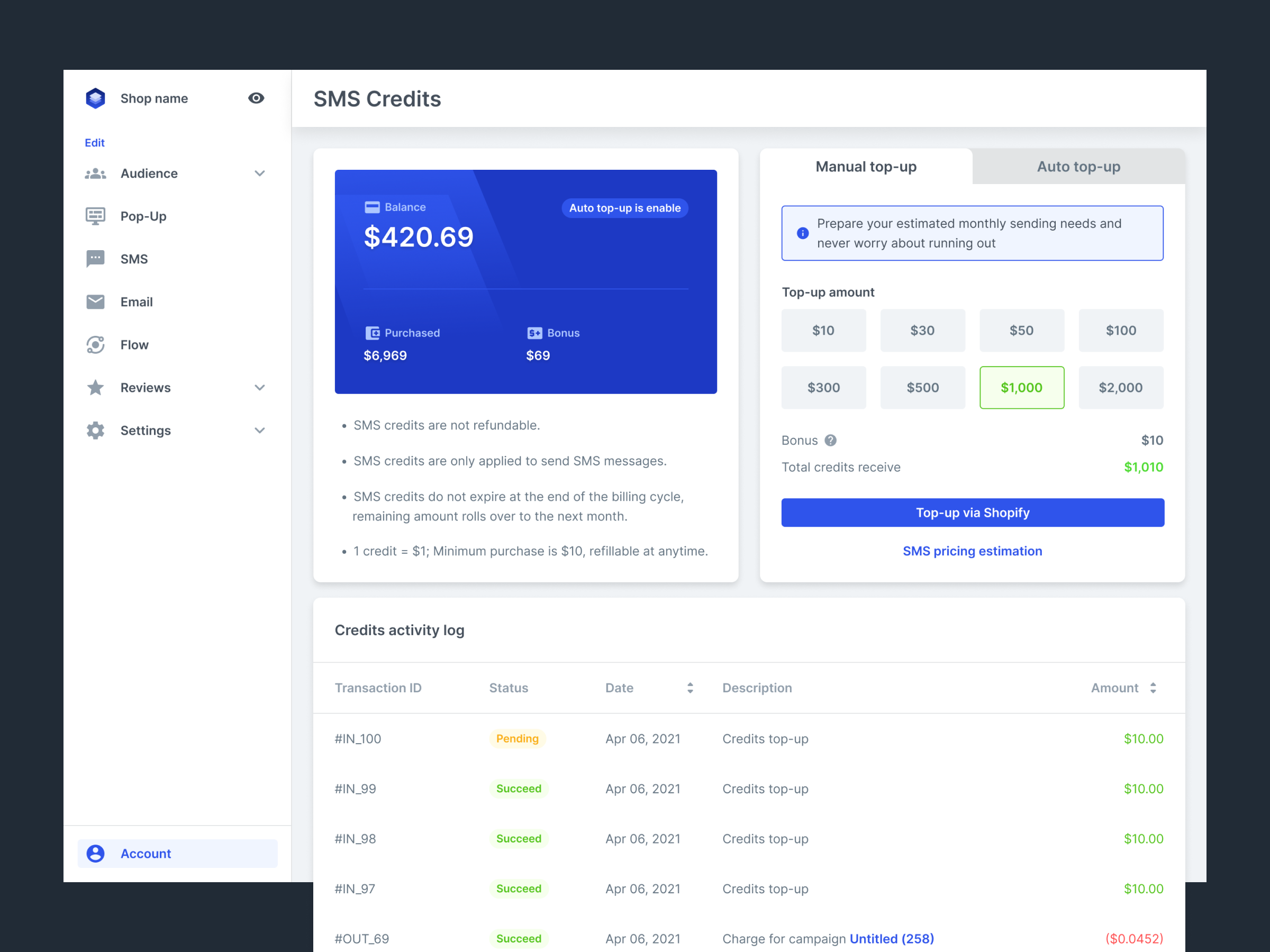Expand the Audience menu chevron

(x=259, y=173)
